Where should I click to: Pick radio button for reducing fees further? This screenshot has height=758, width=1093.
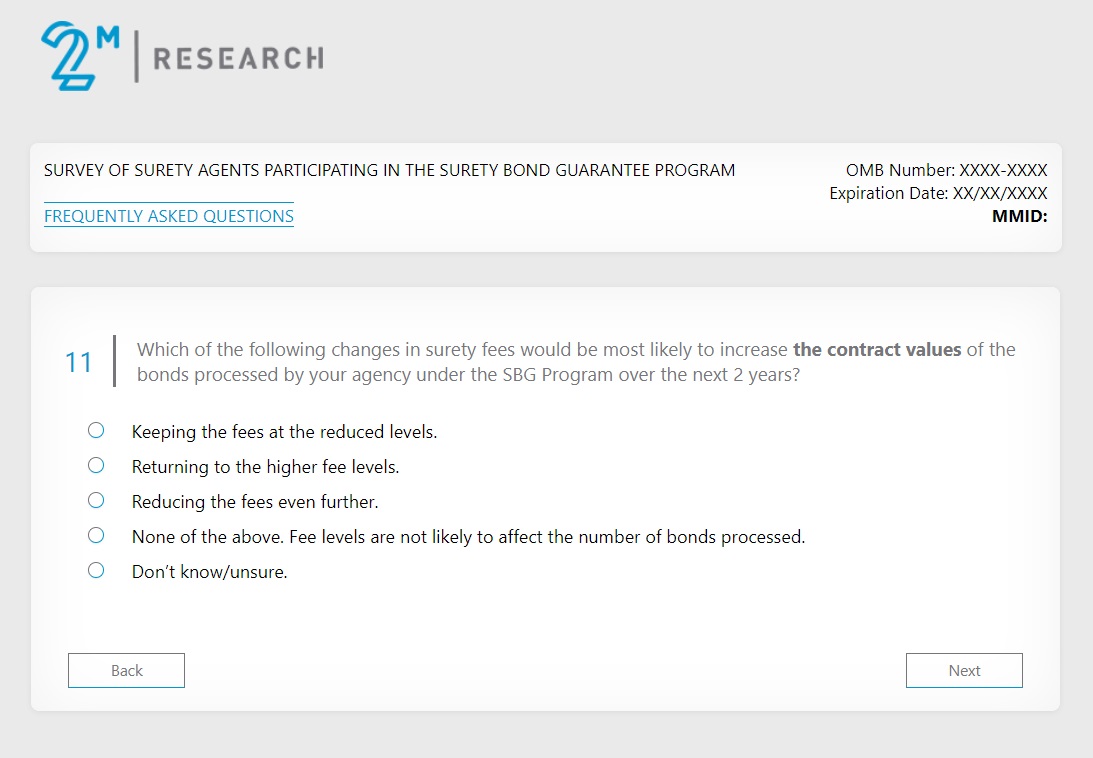[96, 501]
